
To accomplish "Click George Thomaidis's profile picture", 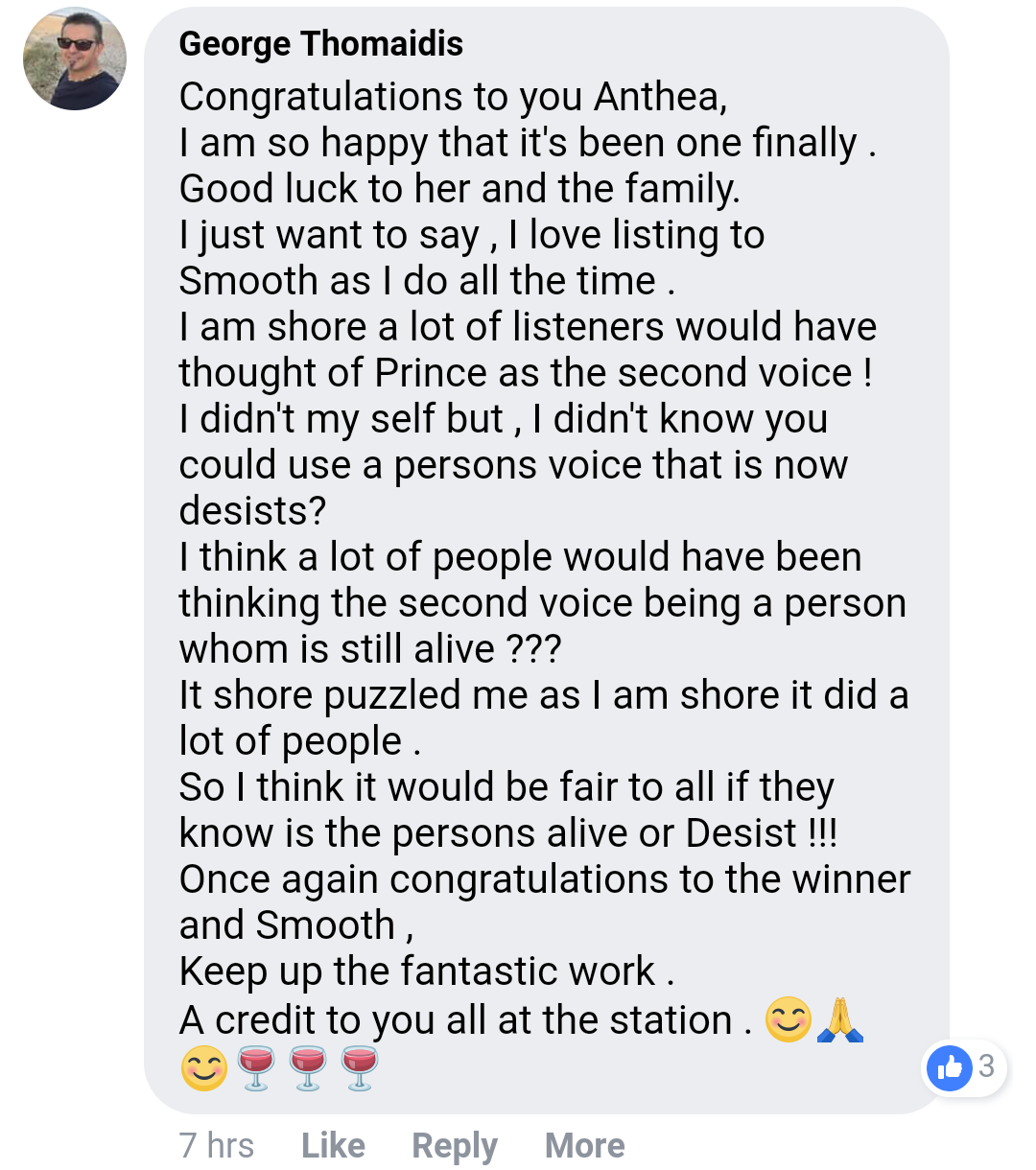I will [75, 59].
